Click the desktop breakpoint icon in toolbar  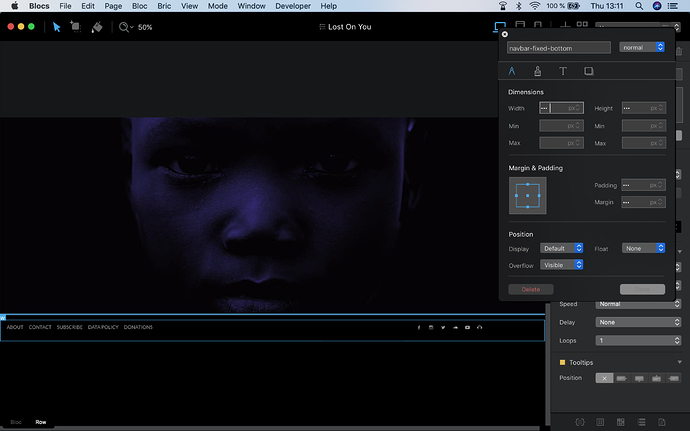point(500,27)
